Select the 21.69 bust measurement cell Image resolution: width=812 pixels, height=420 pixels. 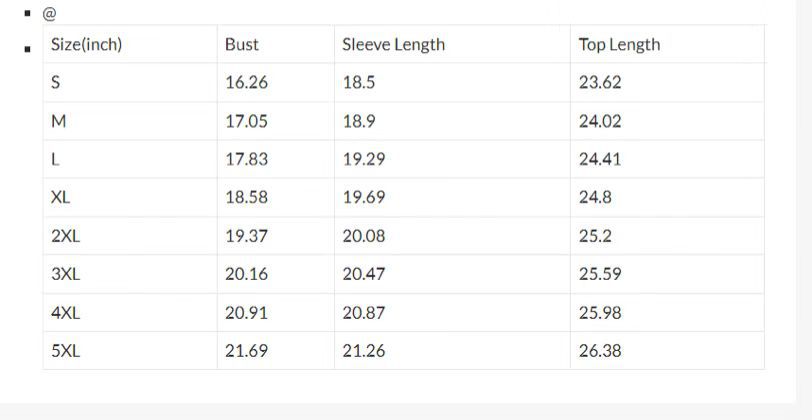[246, 351]
